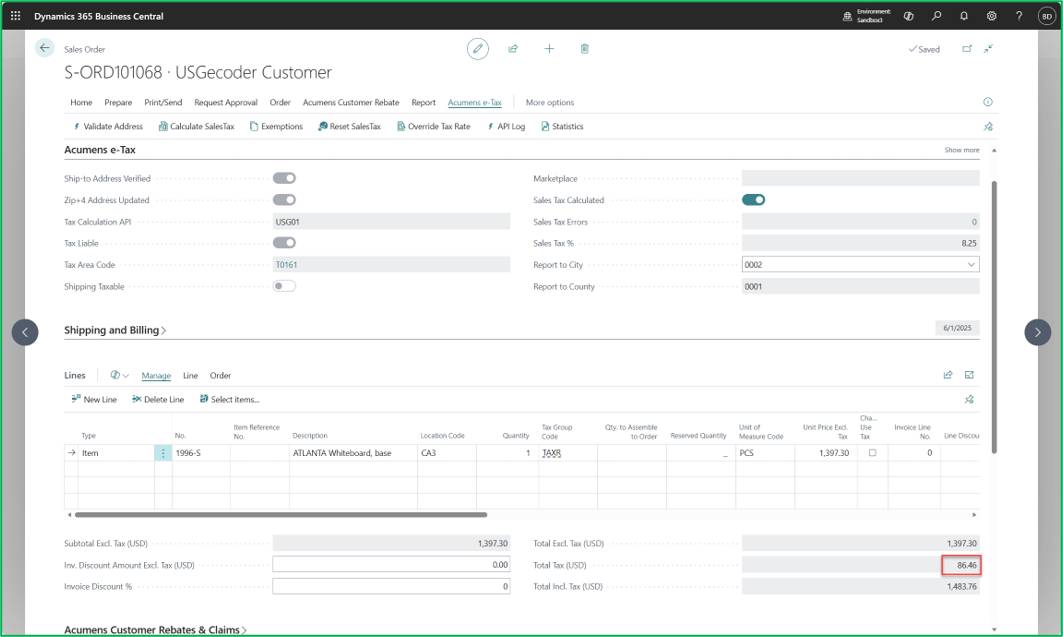The image size is (1063, 637).
Task: Open the row options menu for line 1996-S
Action: tap(163, 453)
